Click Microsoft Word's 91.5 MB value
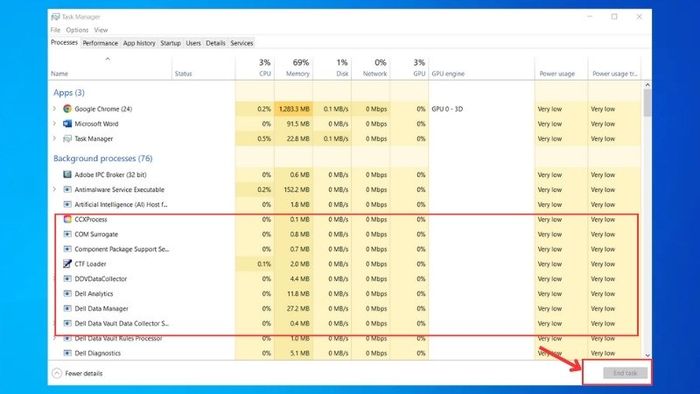This screenshot has width=700, height=394. click(x=298, y=124)
